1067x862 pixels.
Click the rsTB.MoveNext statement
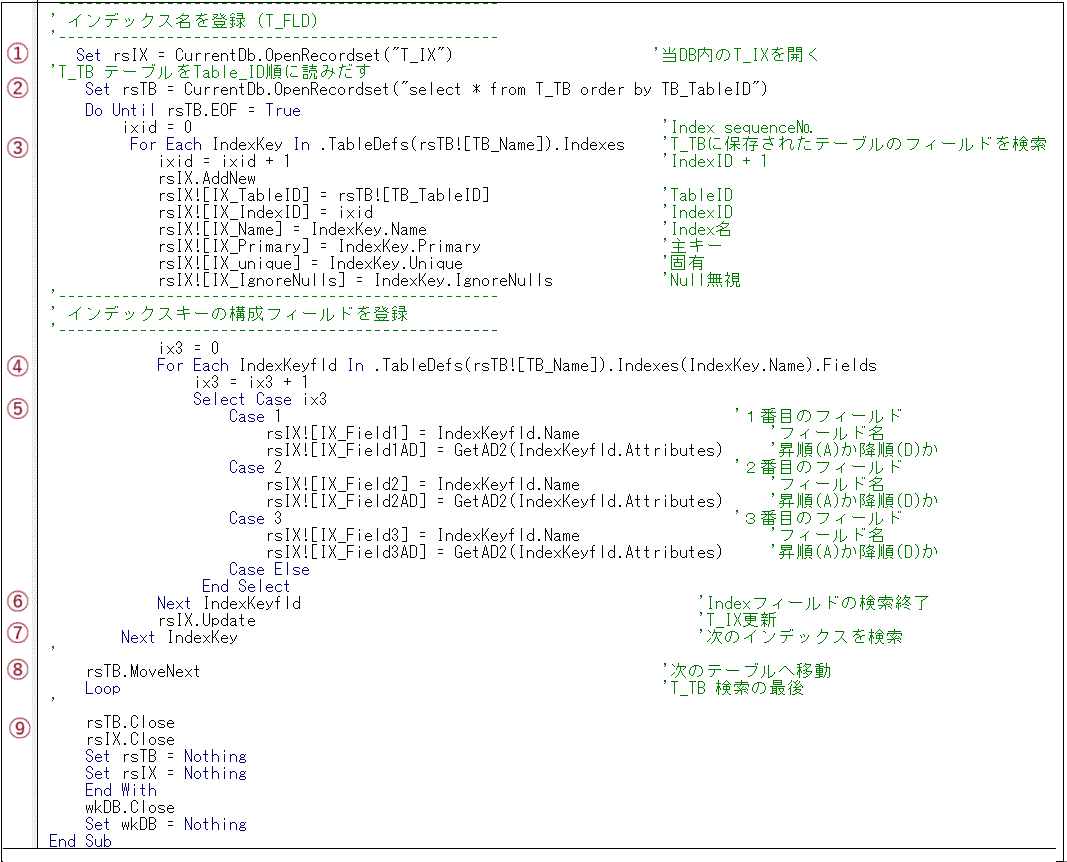[x=142, y=671]
